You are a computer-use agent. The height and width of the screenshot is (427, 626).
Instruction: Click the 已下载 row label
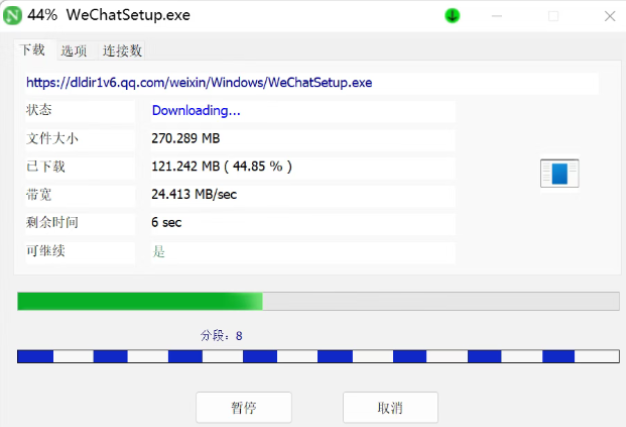point(46,166)
